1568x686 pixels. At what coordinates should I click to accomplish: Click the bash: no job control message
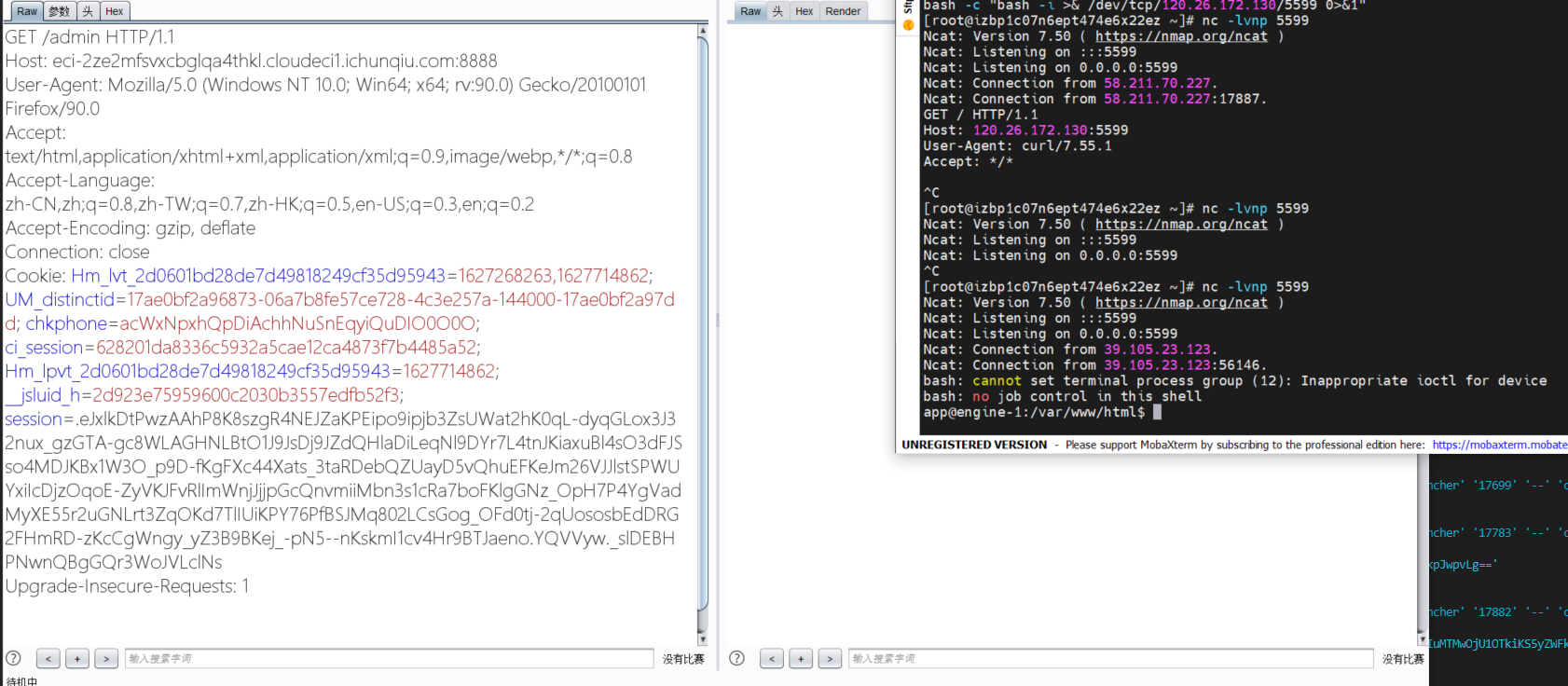[x=1062, y=396]
